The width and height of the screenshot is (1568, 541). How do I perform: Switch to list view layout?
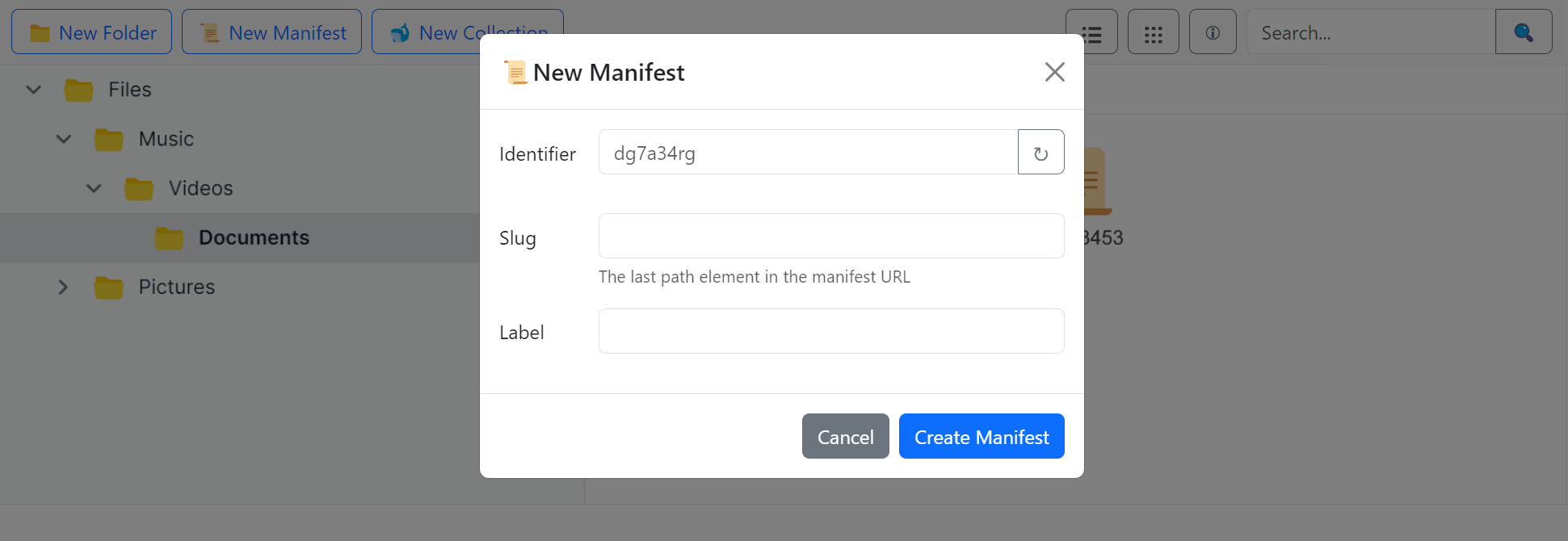click(1091, 32)
